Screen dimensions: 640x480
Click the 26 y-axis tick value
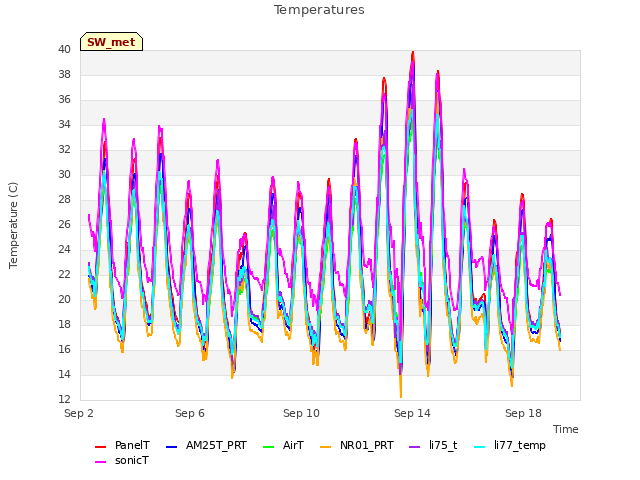pos(64,224)
